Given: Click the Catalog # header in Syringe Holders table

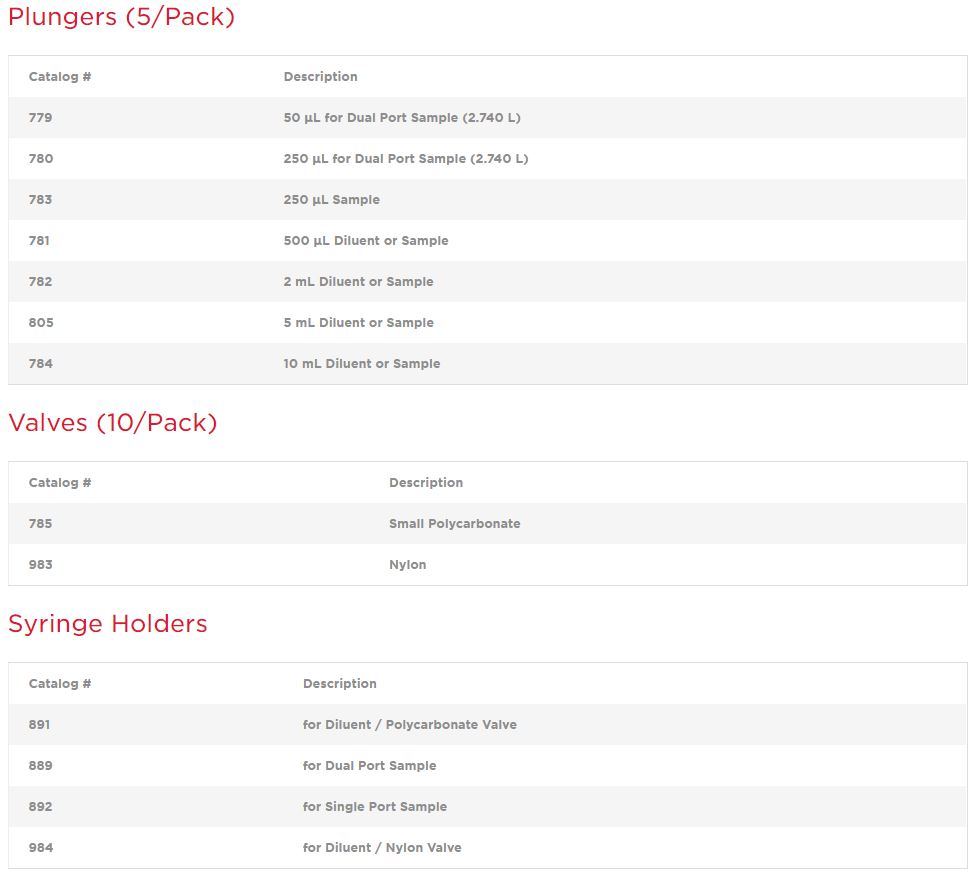Looking at the screenshot, I should [60, 684].
